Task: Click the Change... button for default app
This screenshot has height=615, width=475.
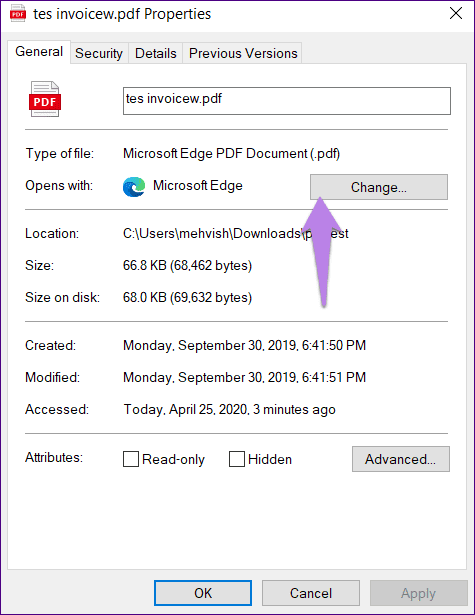Action: (x=379, y=187)
